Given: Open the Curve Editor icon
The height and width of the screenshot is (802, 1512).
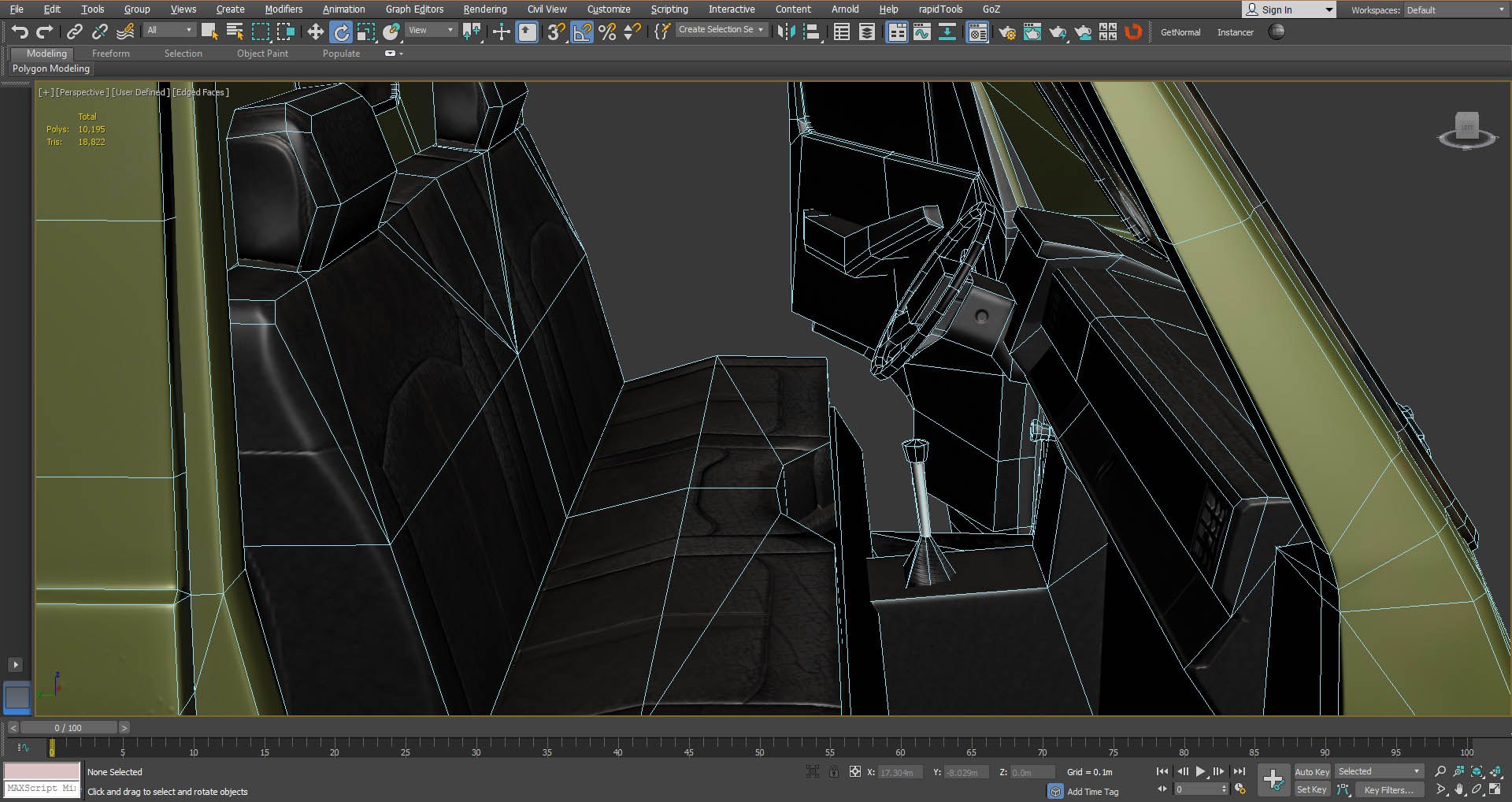Looking at the screenshot, I should tap(921, 32).
